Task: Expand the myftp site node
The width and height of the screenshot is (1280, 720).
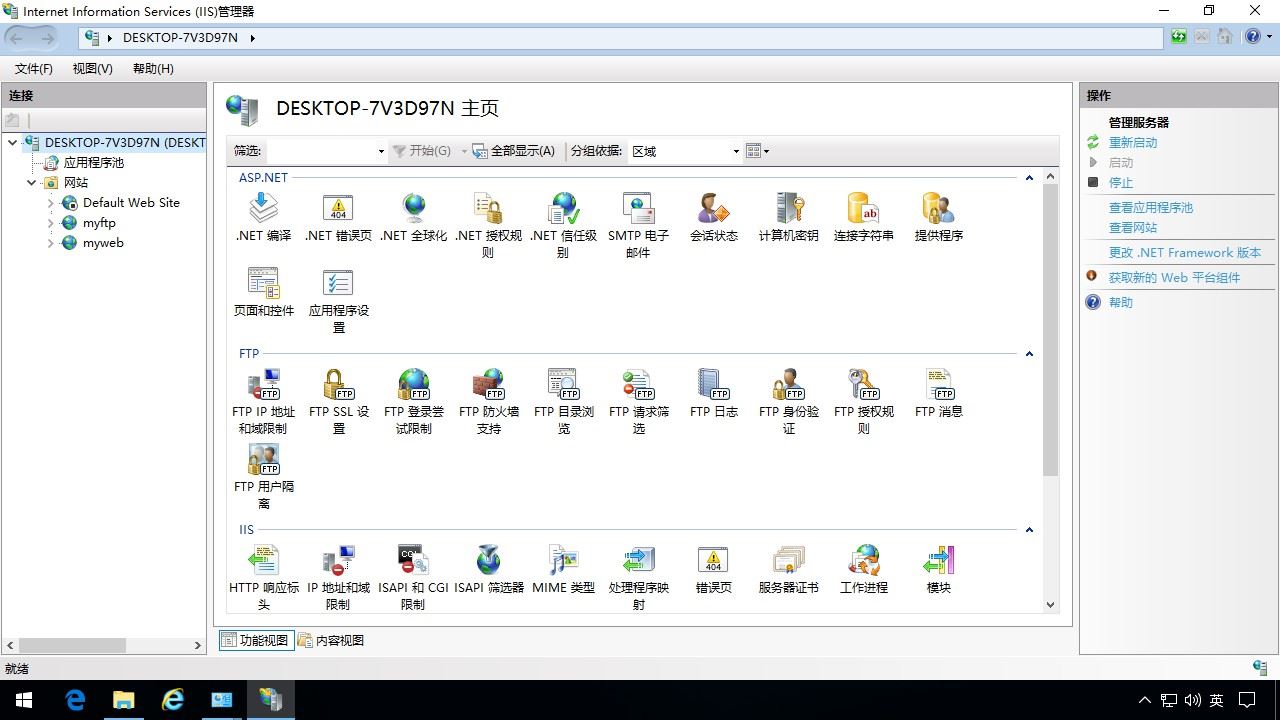Action: point(51,223)
